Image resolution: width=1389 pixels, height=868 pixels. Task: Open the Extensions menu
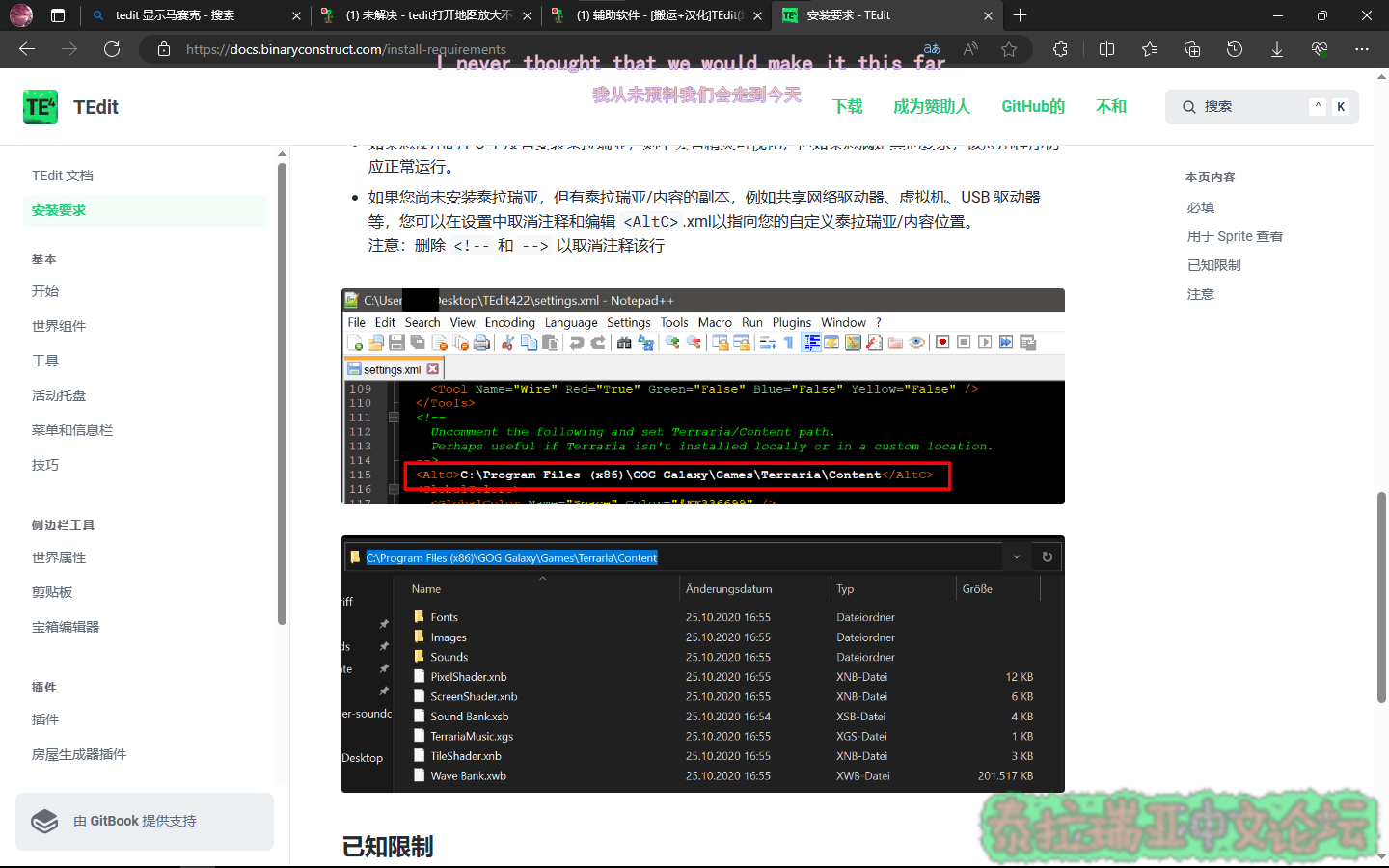[1060, 49]
